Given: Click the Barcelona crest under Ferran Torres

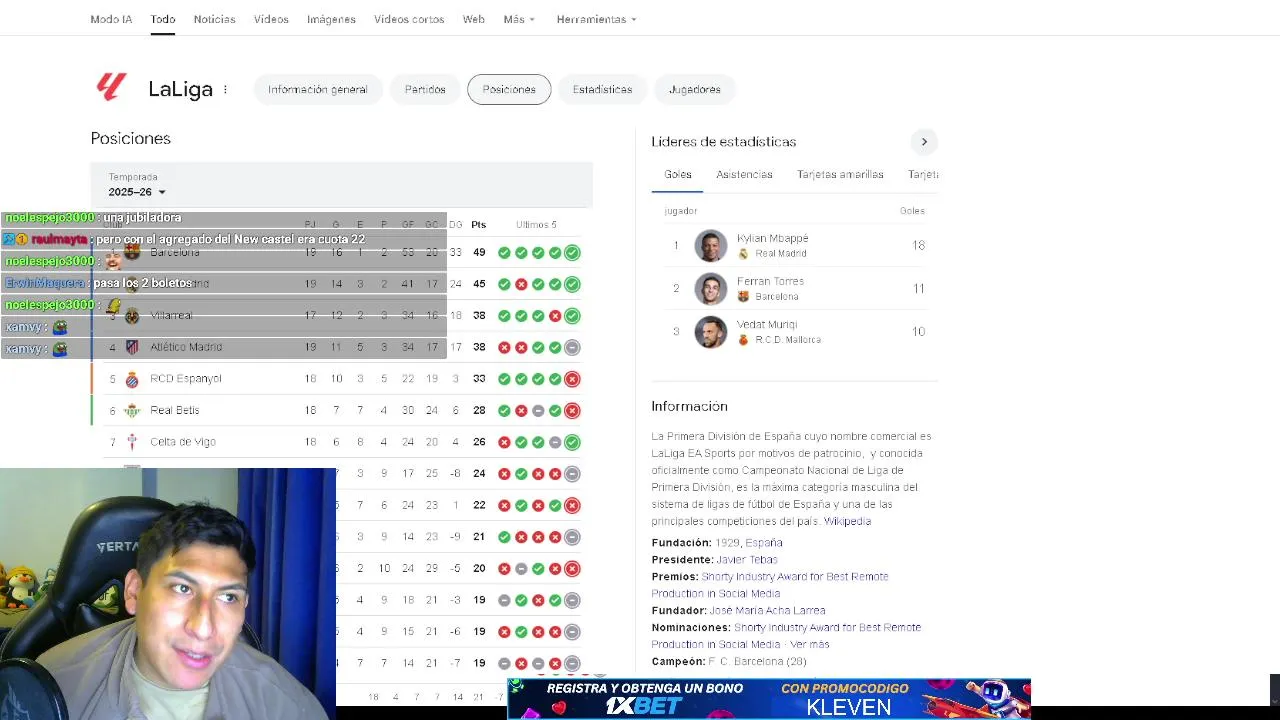Looking at the screenshot, I should point(743,297).
